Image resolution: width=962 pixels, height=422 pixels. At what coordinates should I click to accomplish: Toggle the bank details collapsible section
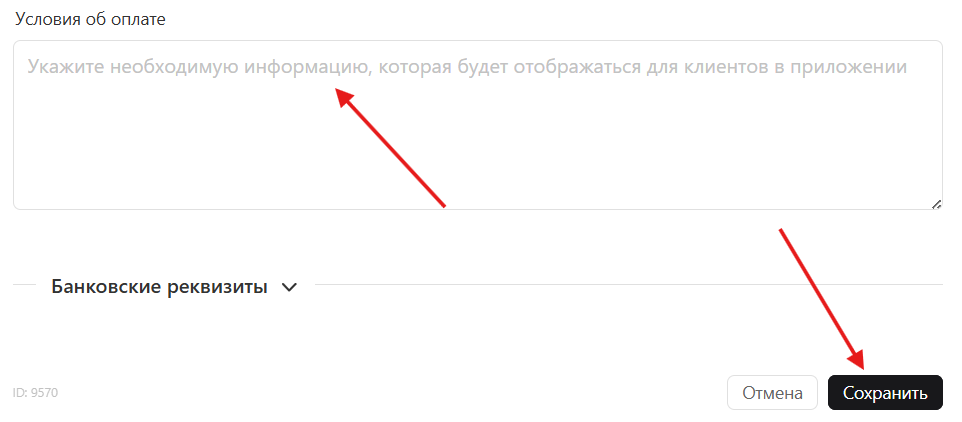click(x=174, y=286)
